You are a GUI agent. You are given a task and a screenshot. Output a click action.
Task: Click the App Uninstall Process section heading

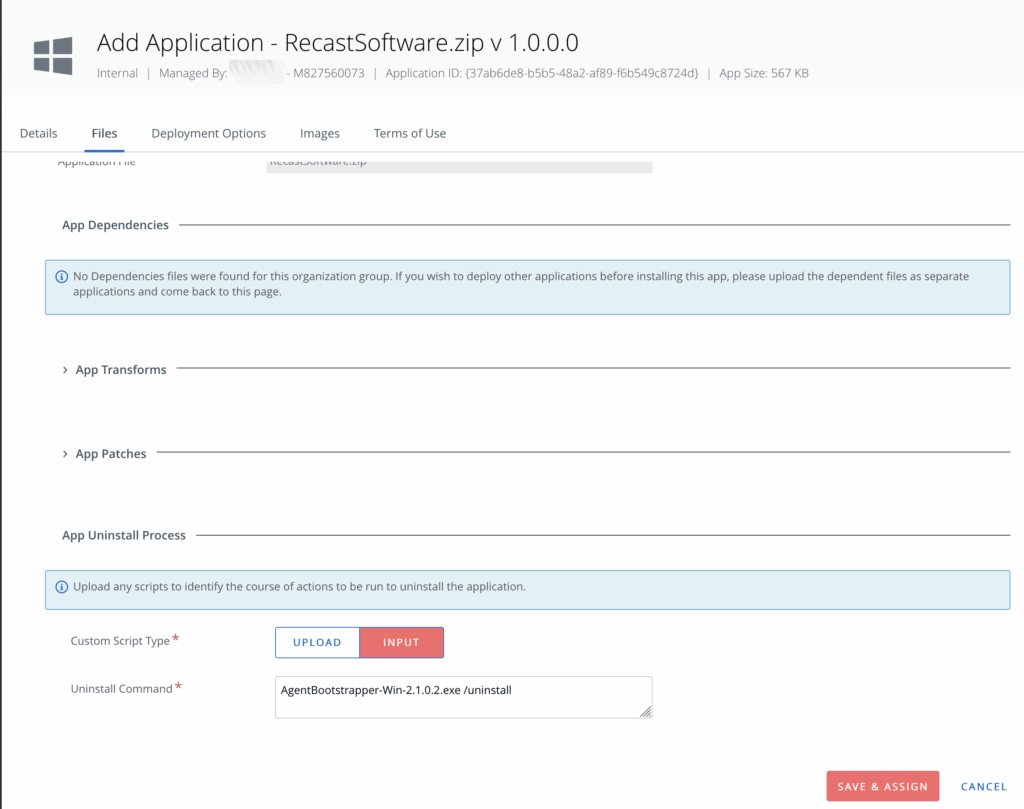pyautogui.click(x=124, y=535)
